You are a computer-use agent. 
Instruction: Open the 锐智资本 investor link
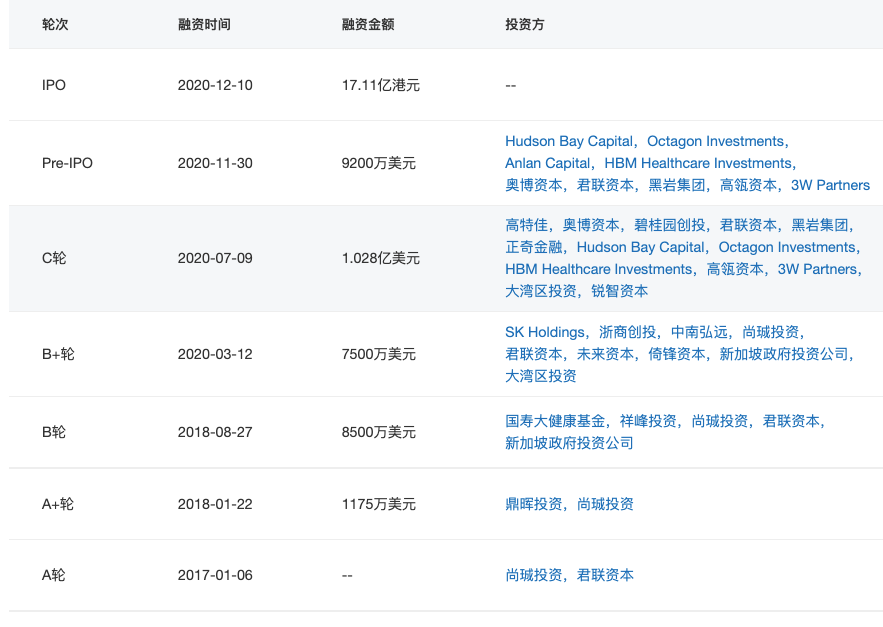tap(619, 291)
